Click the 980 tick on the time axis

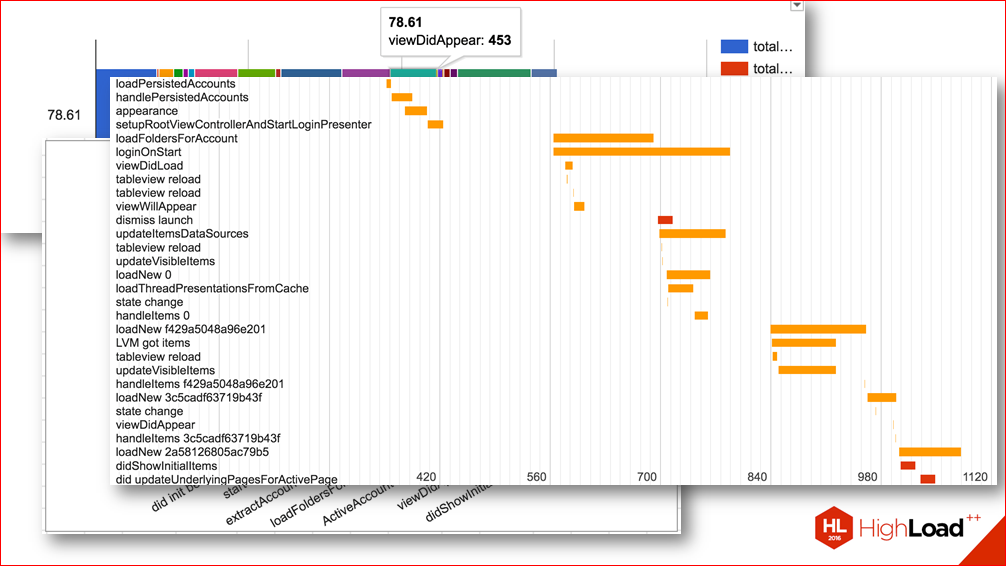(867, 477)
